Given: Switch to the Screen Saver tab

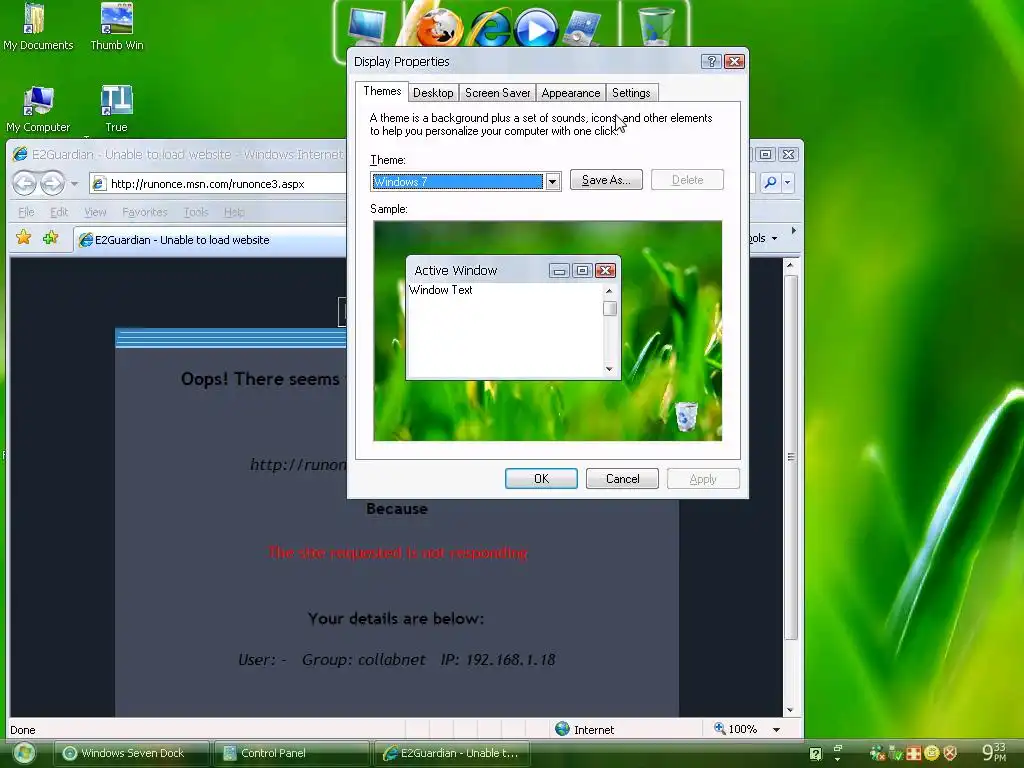Looking at the screenshot, I should 498,93.
